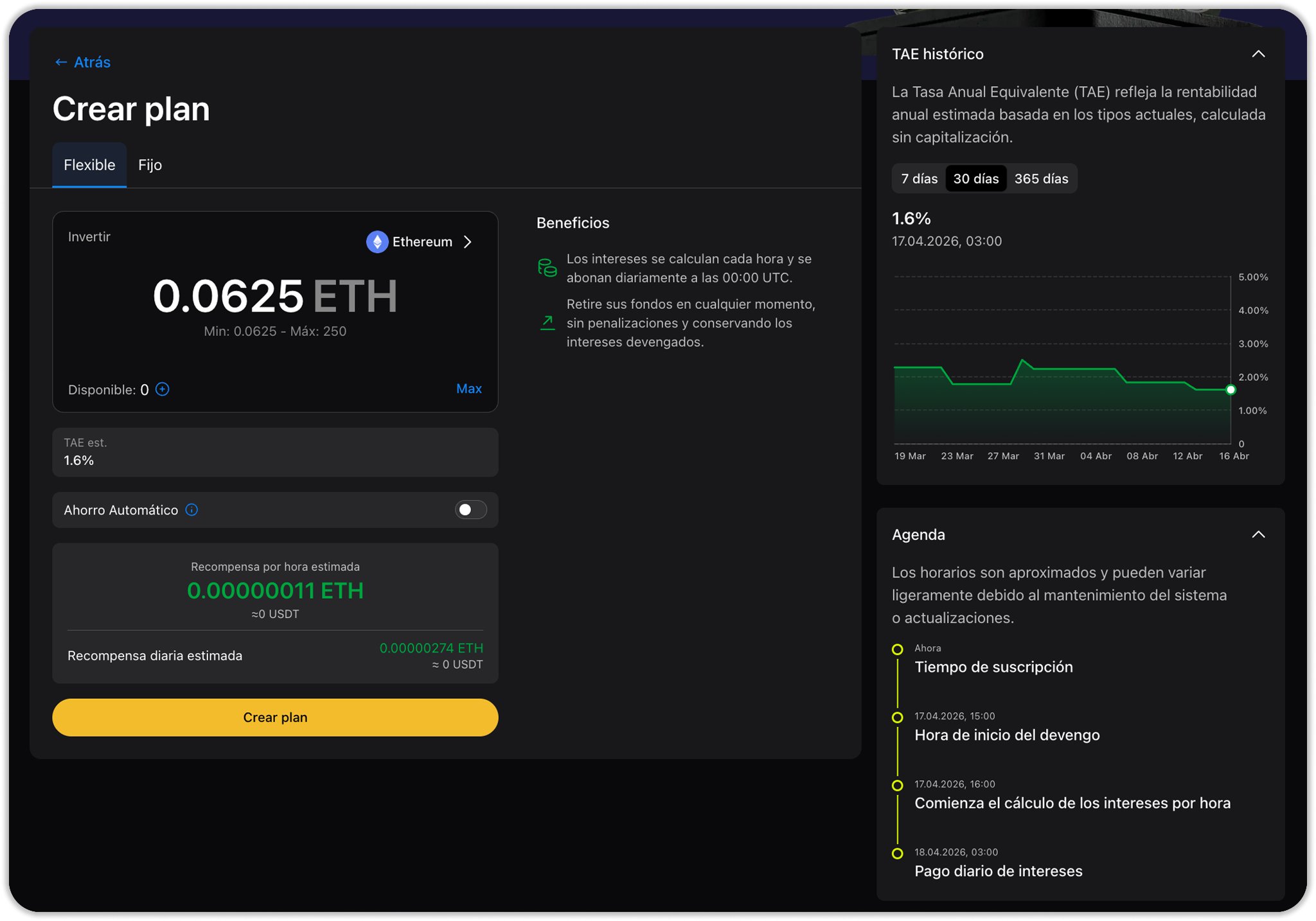This screenshot has width=1316, height=921.
Task: Click the green endpoint on TAE chart
Action: click(1231, 390)
